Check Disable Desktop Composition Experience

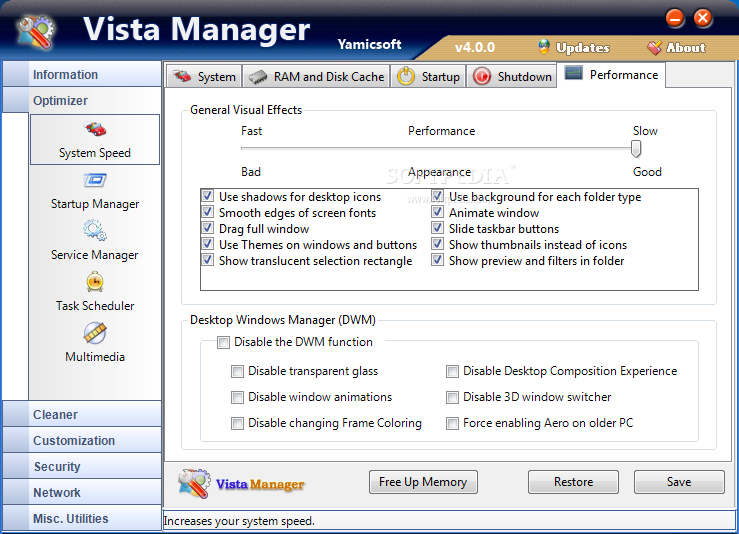(x=452, y=371)
